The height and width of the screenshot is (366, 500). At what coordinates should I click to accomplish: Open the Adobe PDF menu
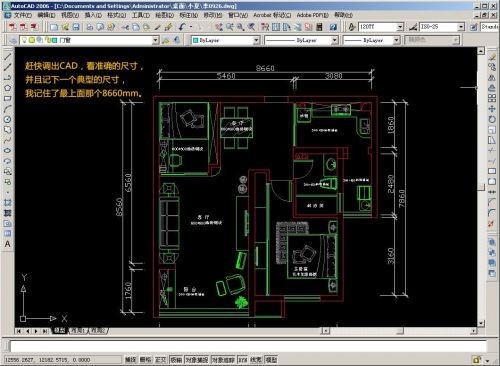click(312, 15)
